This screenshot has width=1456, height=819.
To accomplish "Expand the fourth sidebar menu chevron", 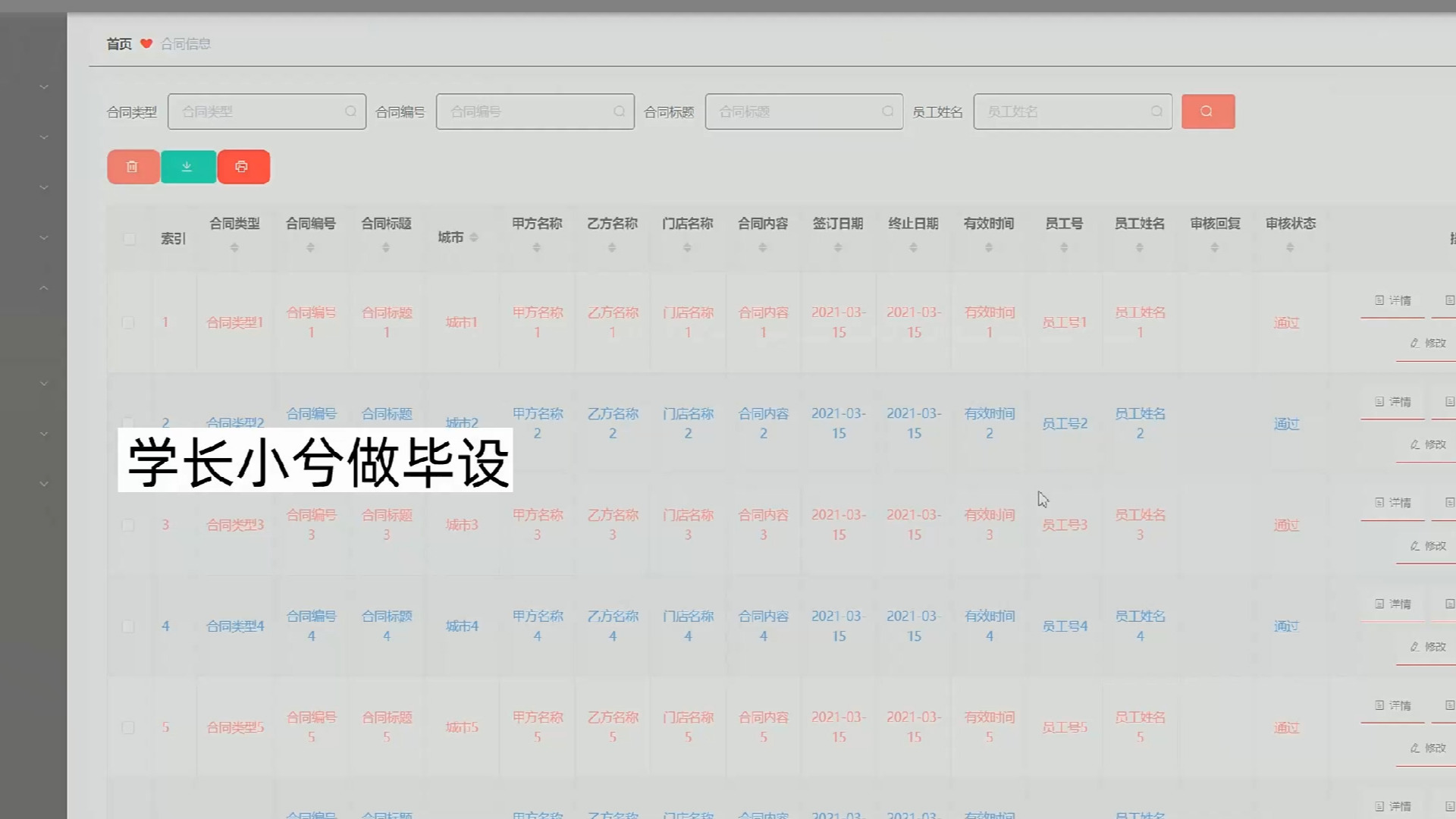I will point(44,237).
